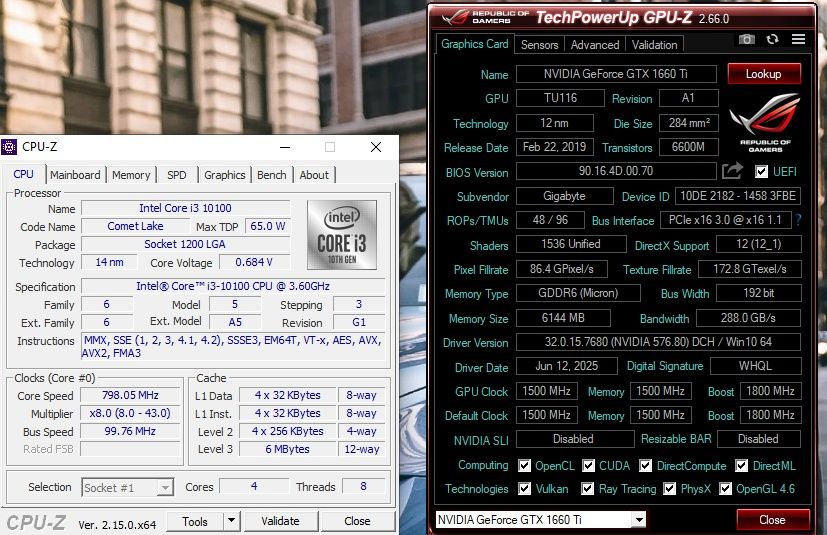827x535 pixels.
Task: Close the CPU-Z window with X
Action: [376, 147]
